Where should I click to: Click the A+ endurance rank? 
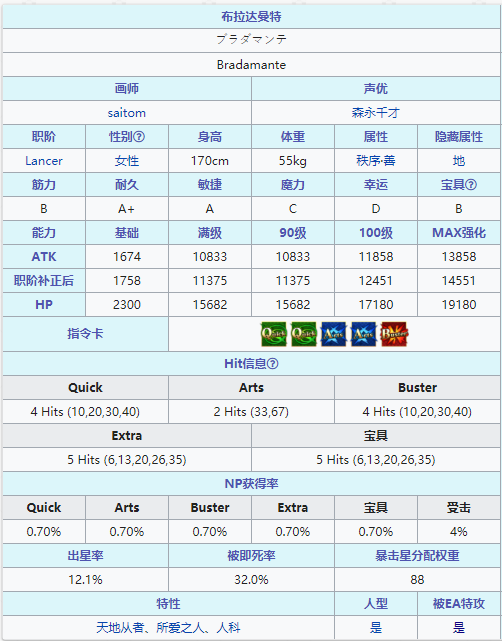[127, 209]
